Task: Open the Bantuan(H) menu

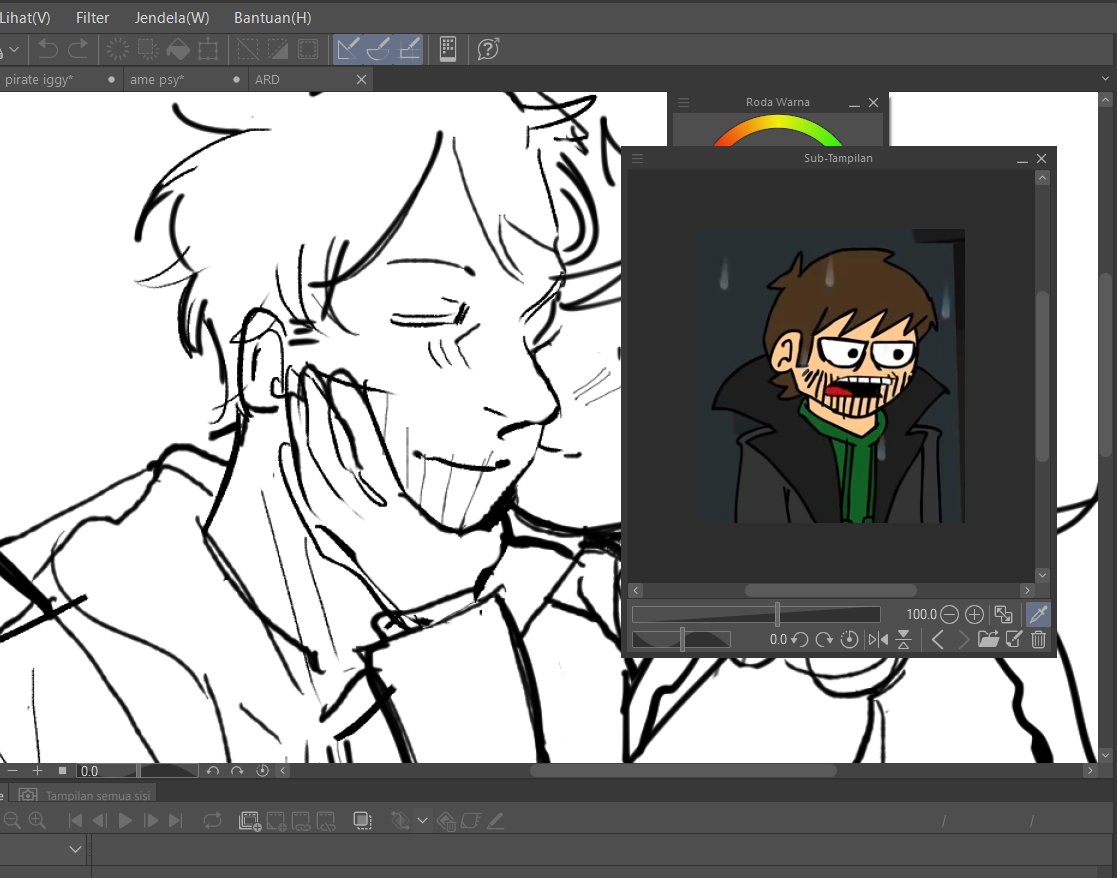Action: pyautogui.click(x=273, y=18)
